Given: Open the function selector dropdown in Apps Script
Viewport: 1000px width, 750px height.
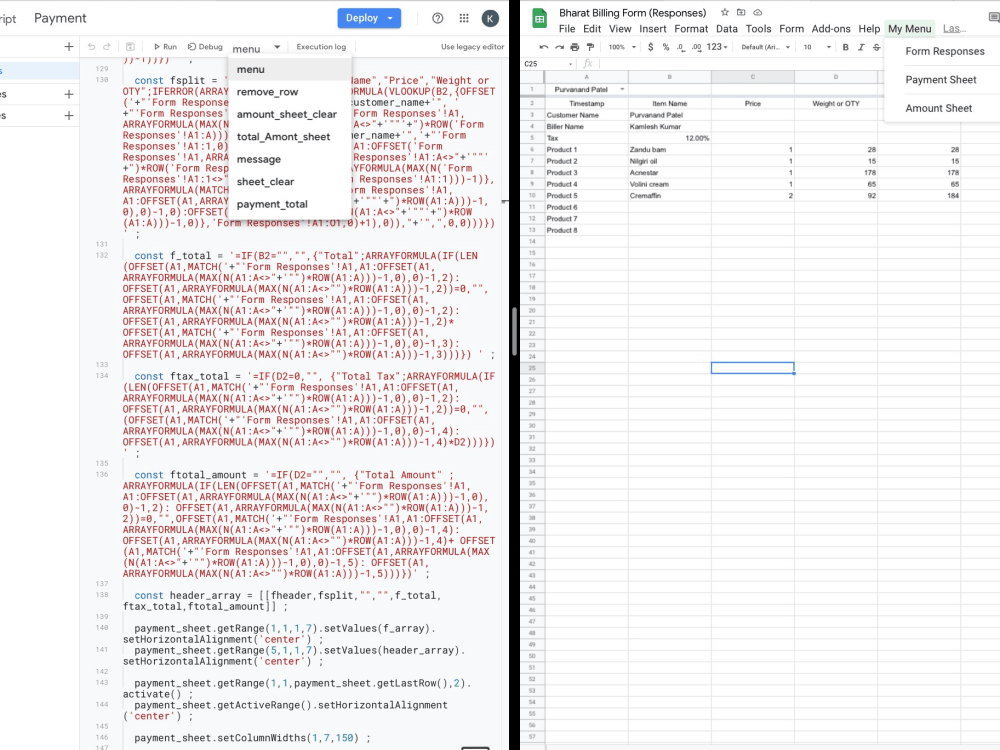Looking at the screenshot, I should 258,45.
